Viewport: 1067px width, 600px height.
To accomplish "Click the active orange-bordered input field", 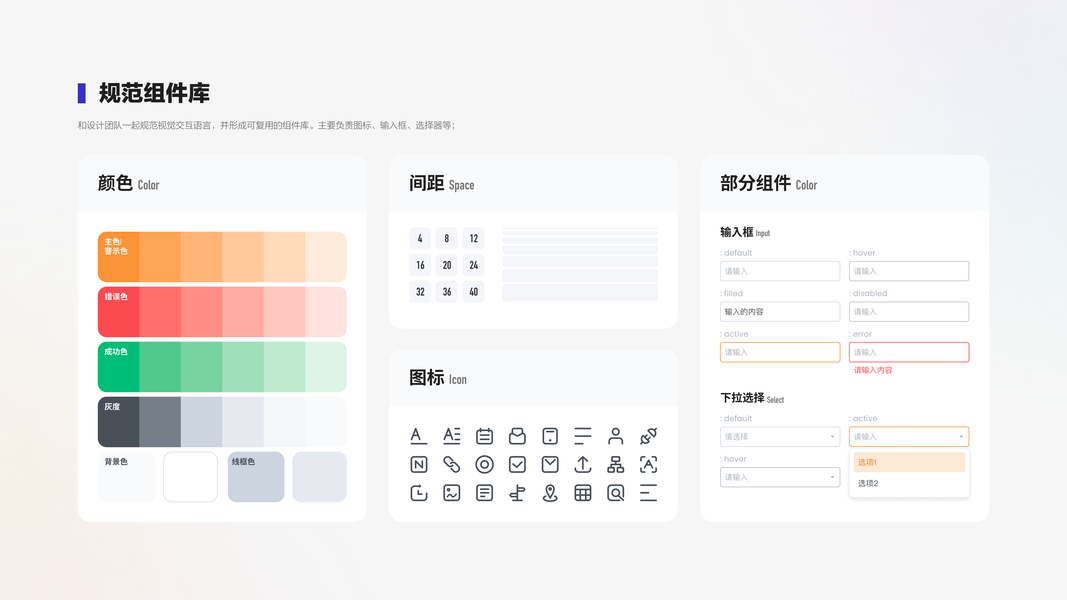I will tap(780, 352).
